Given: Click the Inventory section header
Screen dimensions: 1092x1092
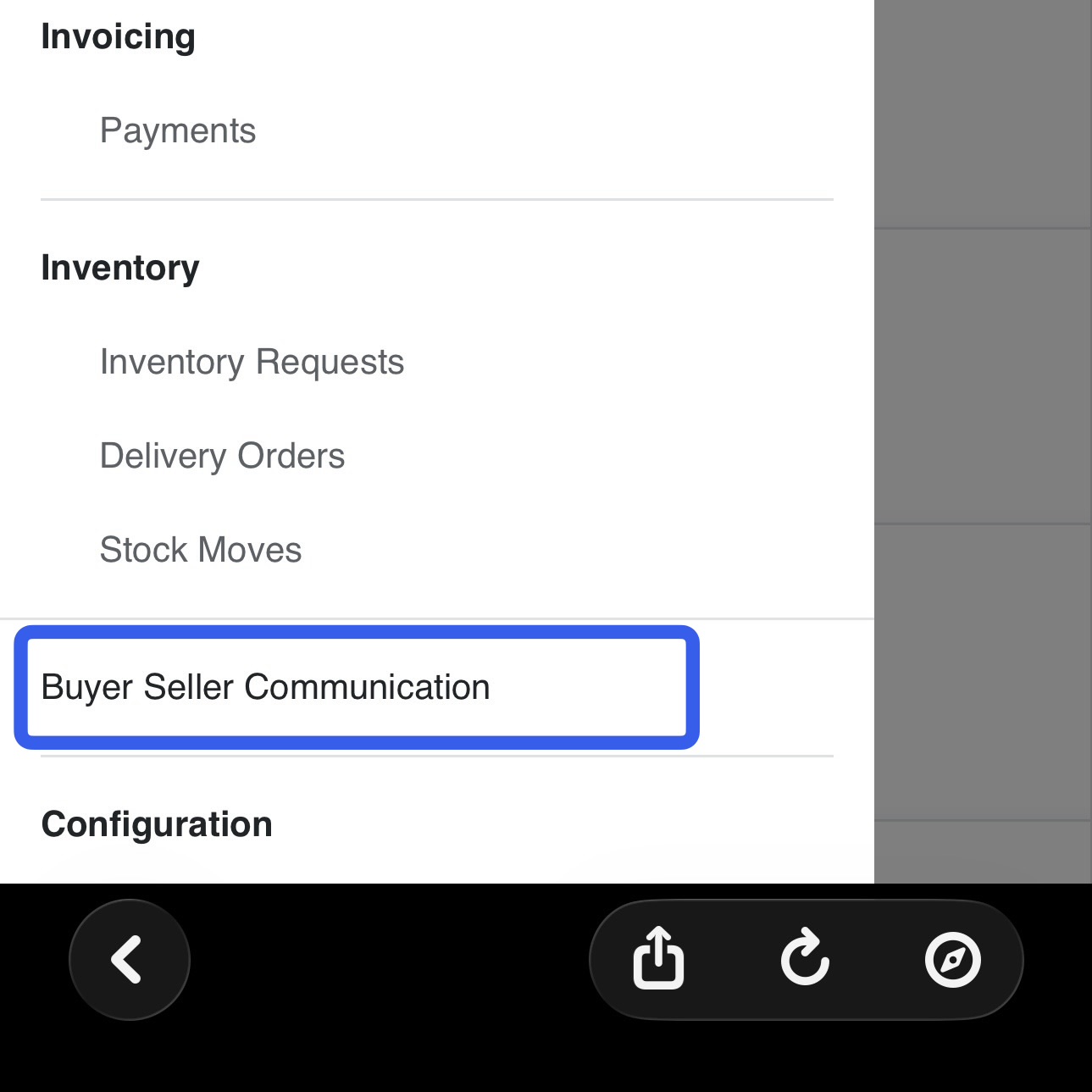Looking at the screenshot, I should point(120,268).
